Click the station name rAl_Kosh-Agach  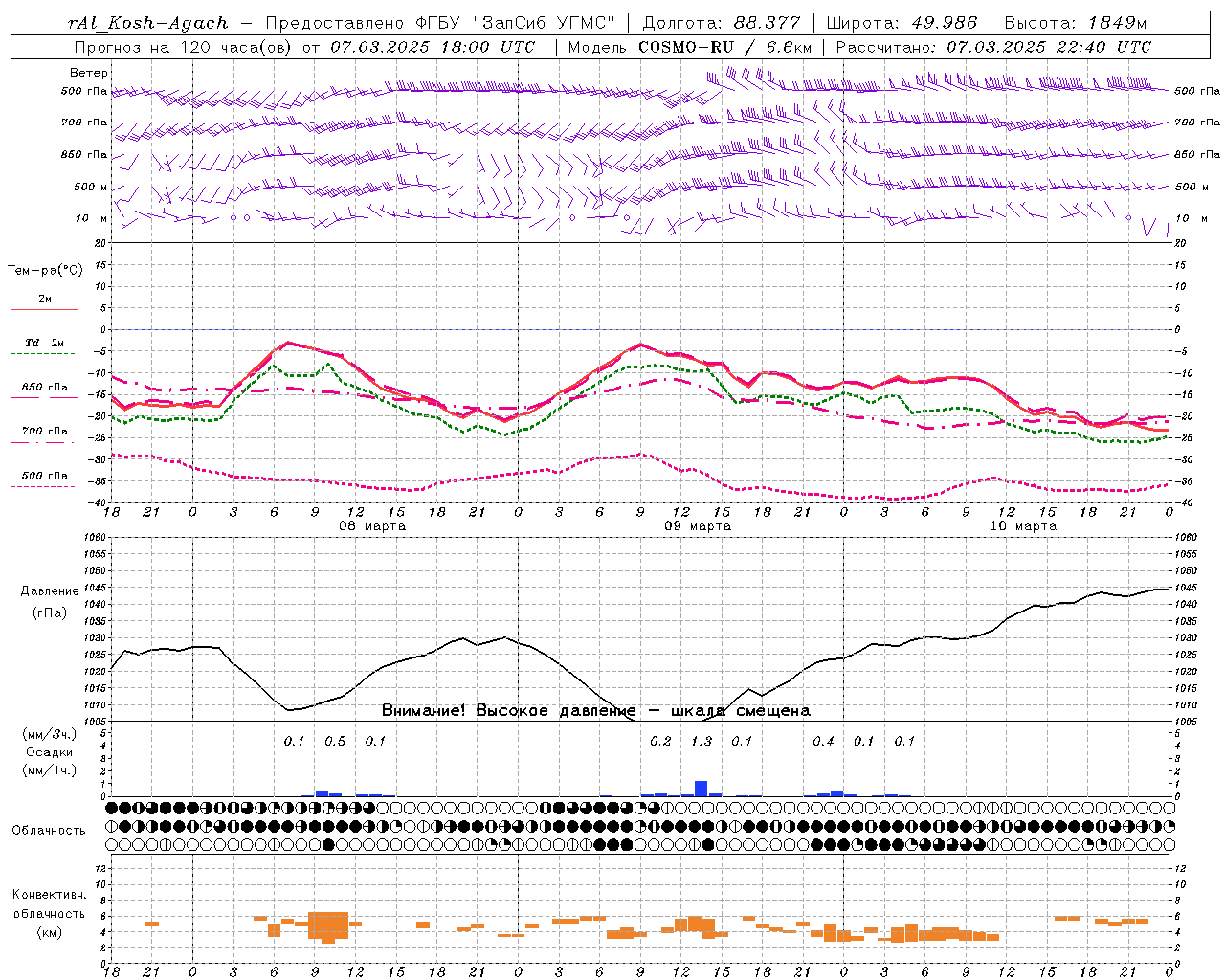tap(148, 23)
